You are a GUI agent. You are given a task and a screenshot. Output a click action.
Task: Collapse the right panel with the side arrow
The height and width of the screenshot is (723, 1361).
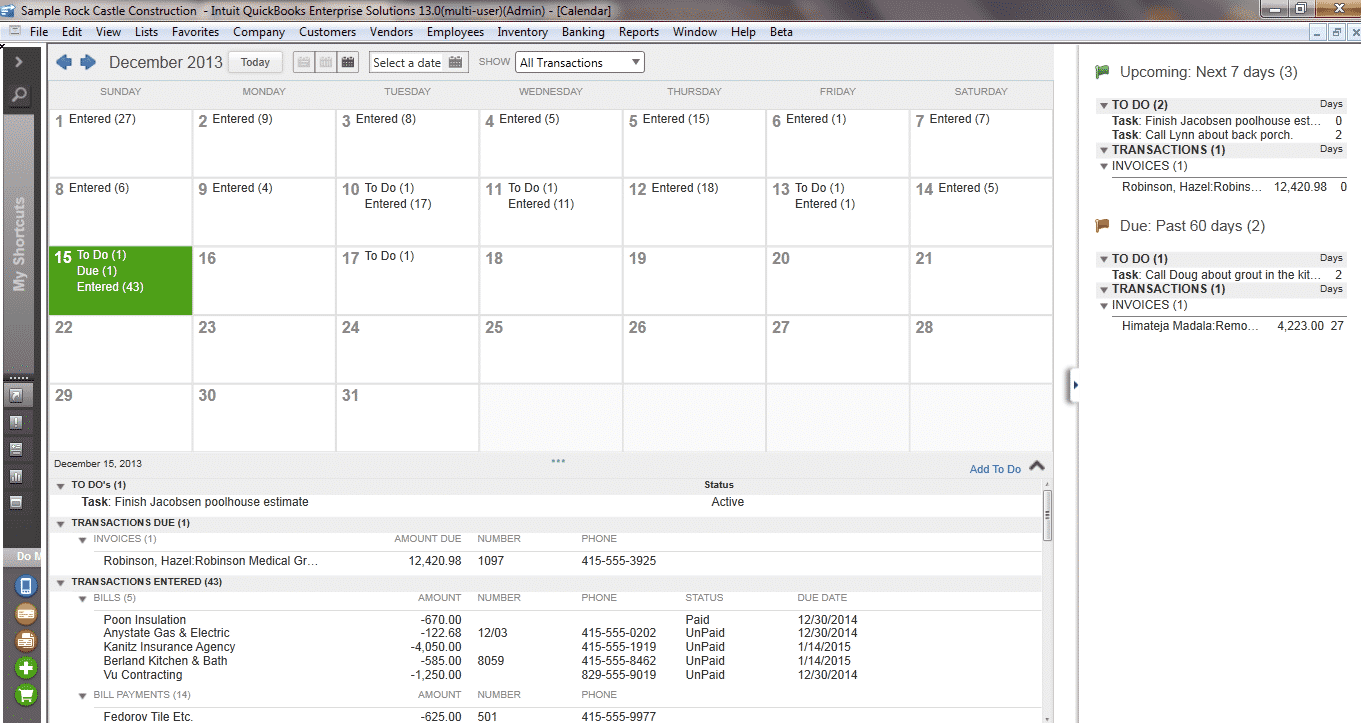[1074, 384]
